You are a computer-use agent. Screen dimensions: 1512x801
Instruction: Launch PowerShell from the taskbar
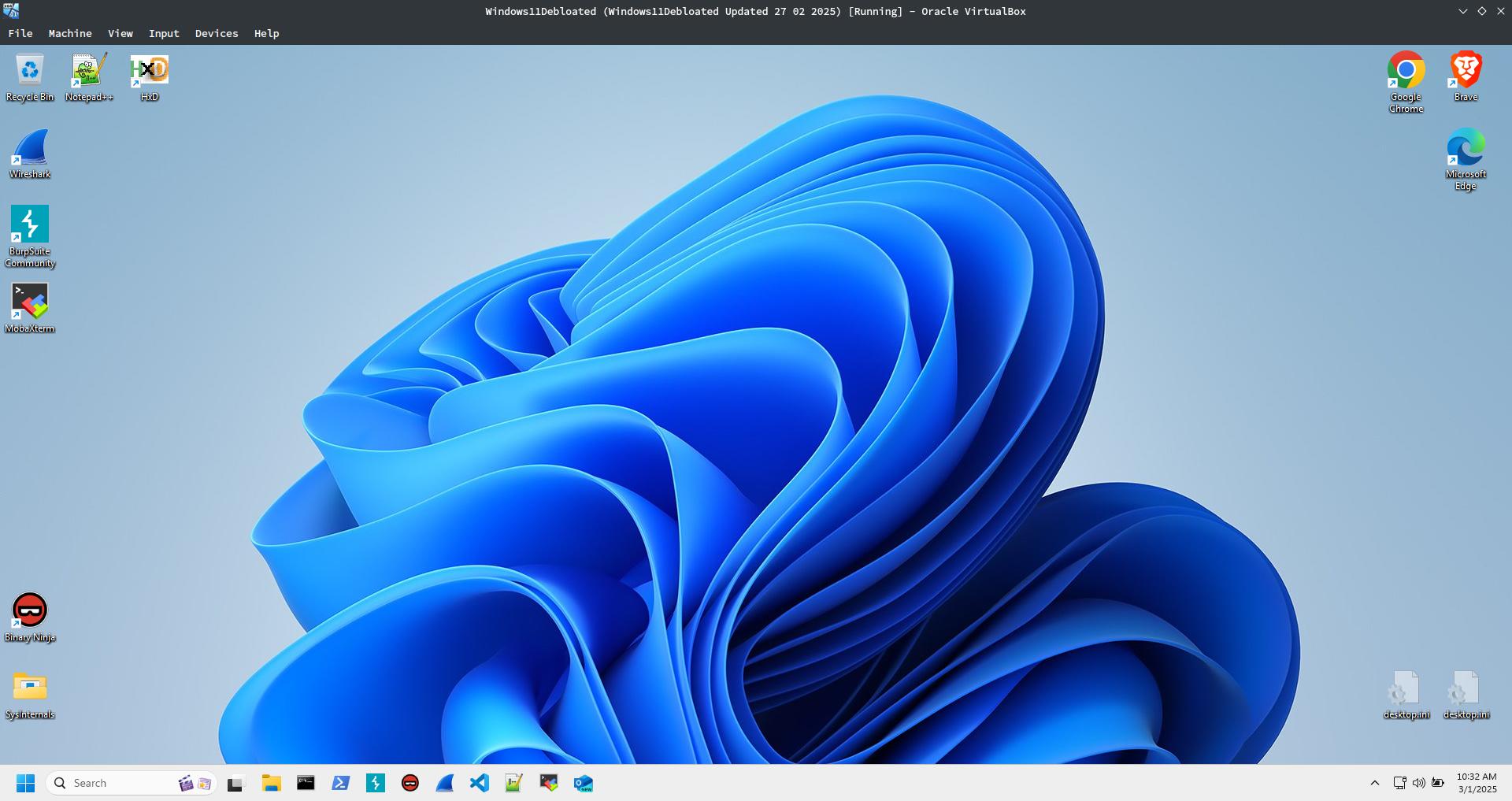click(340, 783)
